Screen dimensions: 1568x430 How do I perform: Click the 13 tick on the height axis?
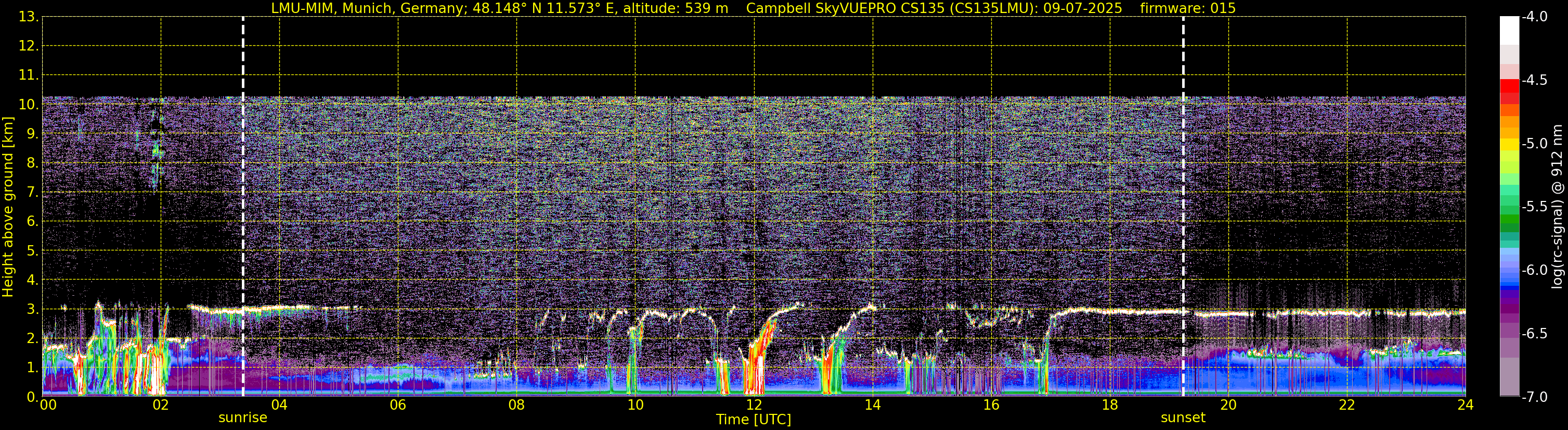coord(28,17)
